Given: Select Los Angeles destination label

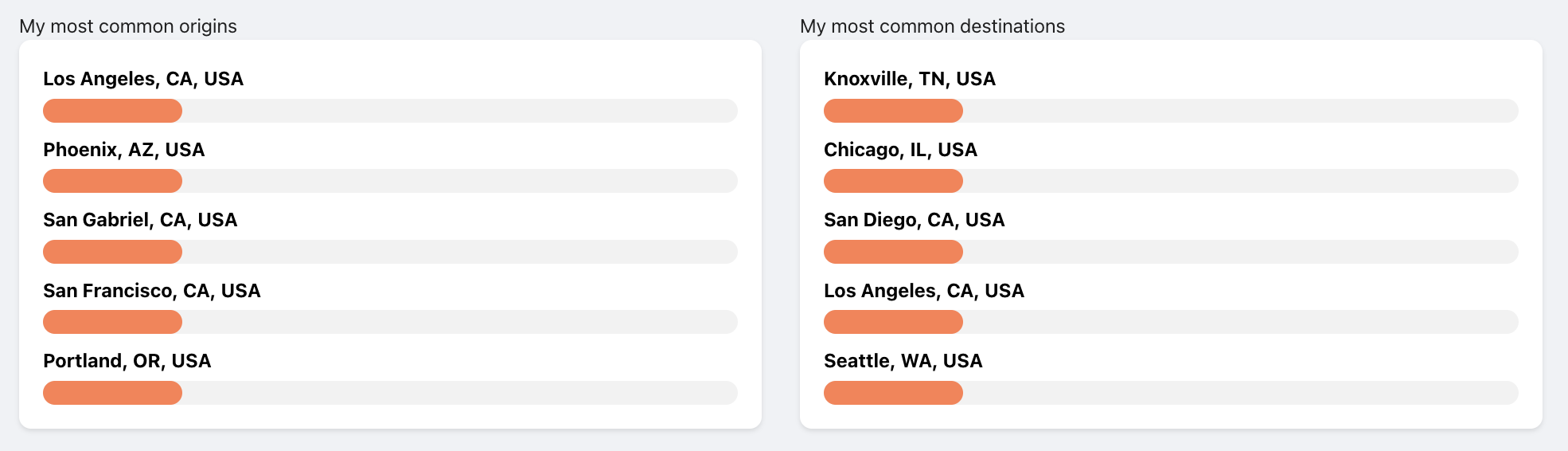Looking at the screenshot, I should tap(924, 291).
